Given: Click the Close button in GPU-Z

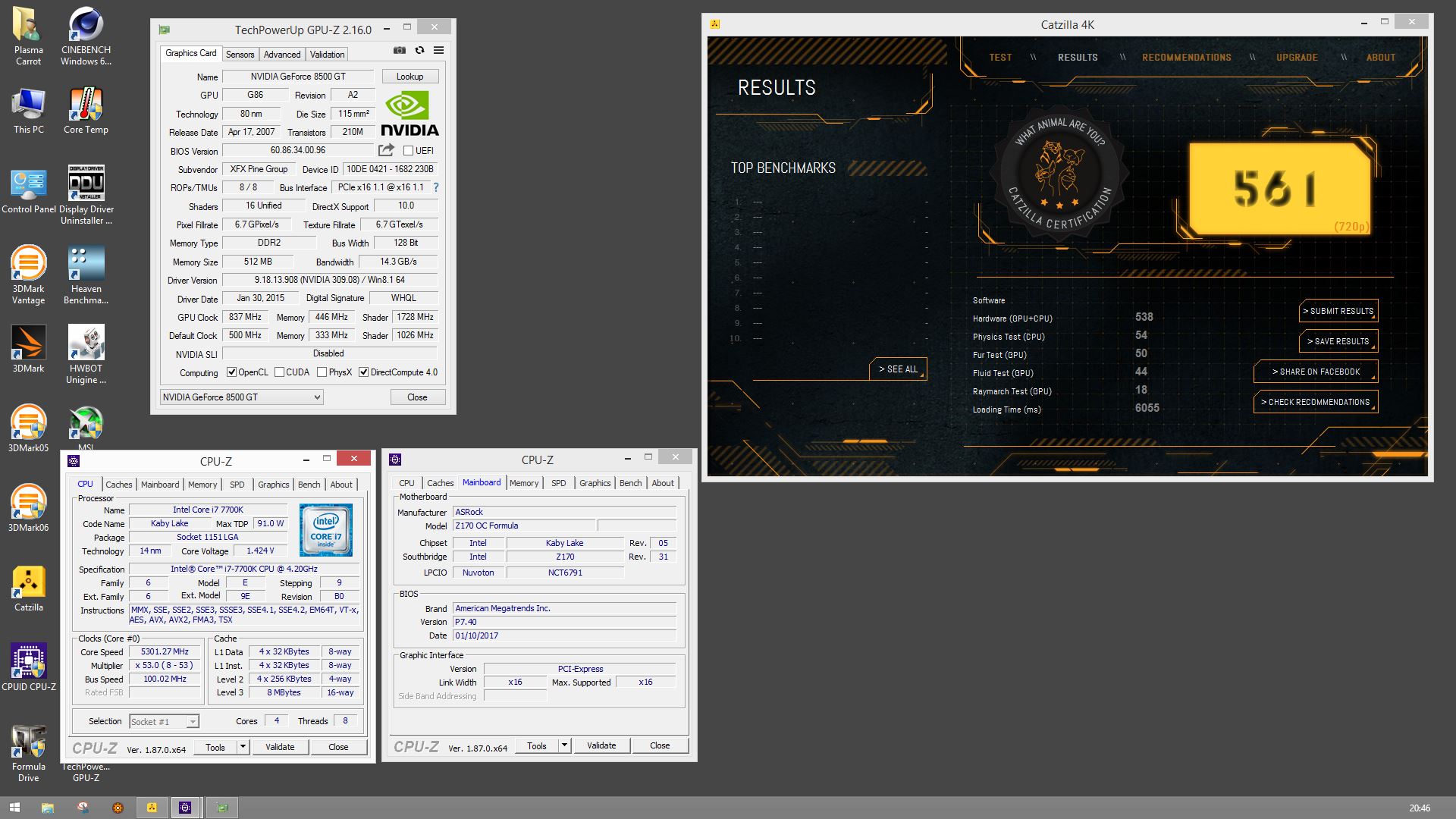Looking at the screenshot, I should (417, 397).
